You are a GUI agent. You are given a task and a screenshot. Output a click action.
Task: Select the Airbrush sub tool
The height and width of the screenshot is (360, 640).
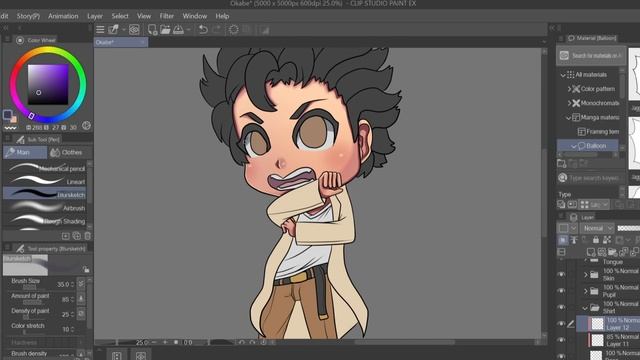pyautogui.click(x=45, y=208)
